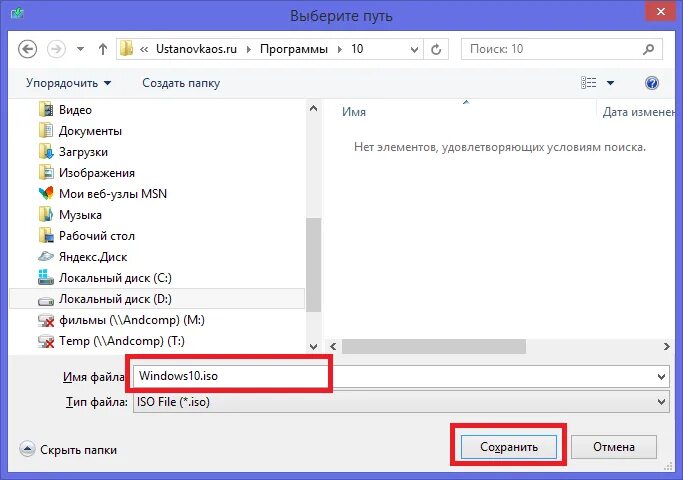
Task: Open the recent locations dropdown arrow
Action: 81,49
